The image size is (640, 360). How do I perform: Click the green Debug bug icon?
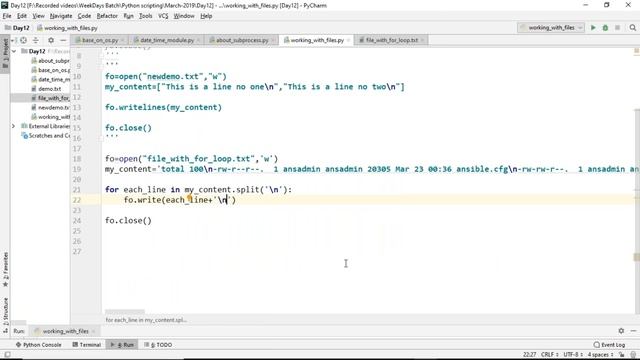[x=605, y=28]
